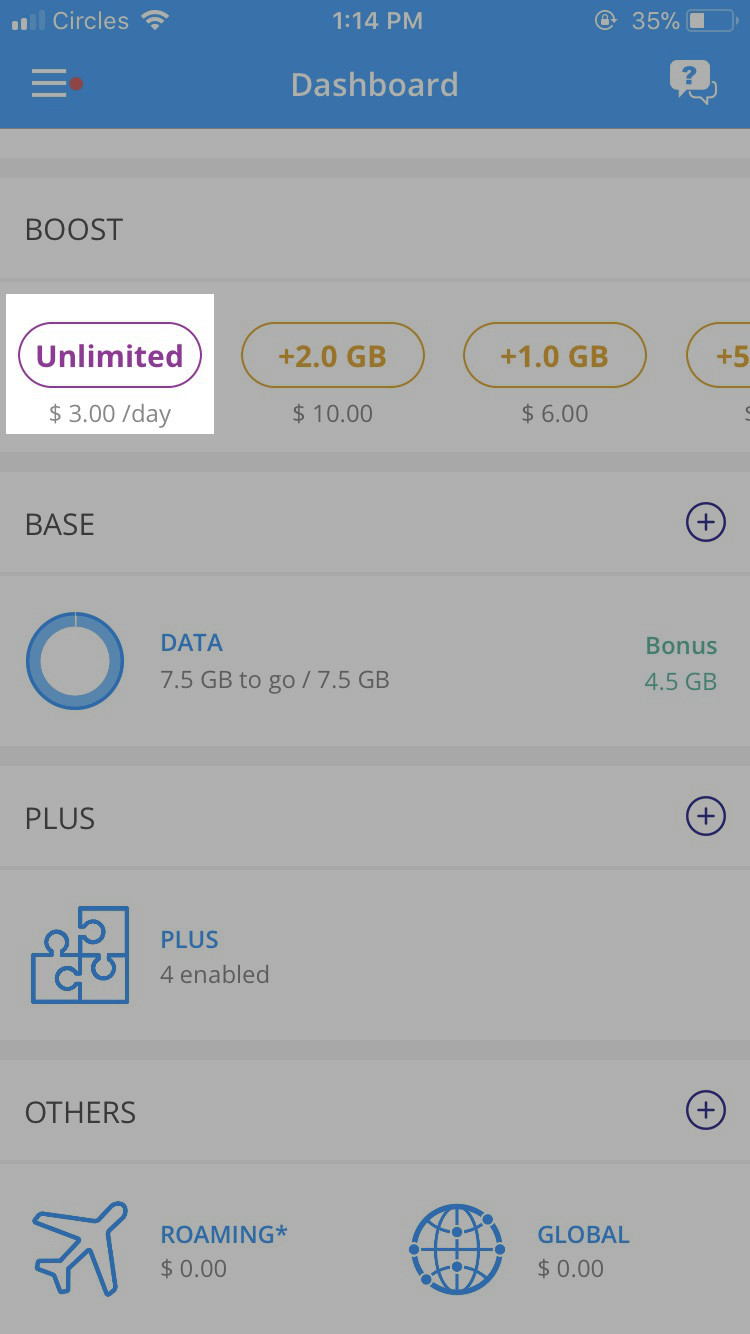
Task: Open the ROAMING* charges entry
Action: tap(223, 1250)
